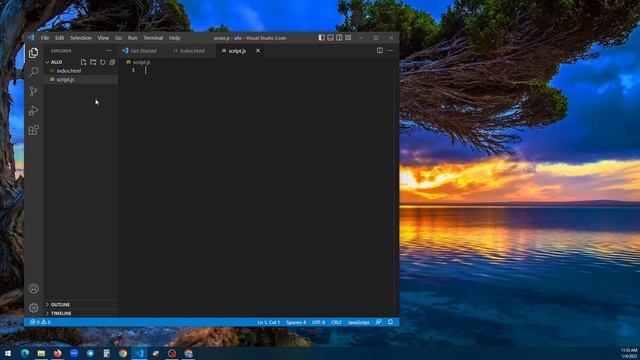Open the Selection menu
This screenshot has width=640, height=360.
[81, 38]
